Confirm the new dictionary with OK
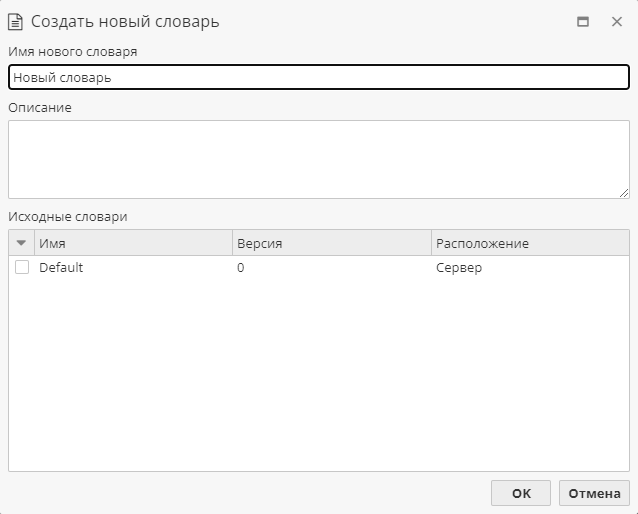Viewport: 638px width, 514px height. coord(521,493)
